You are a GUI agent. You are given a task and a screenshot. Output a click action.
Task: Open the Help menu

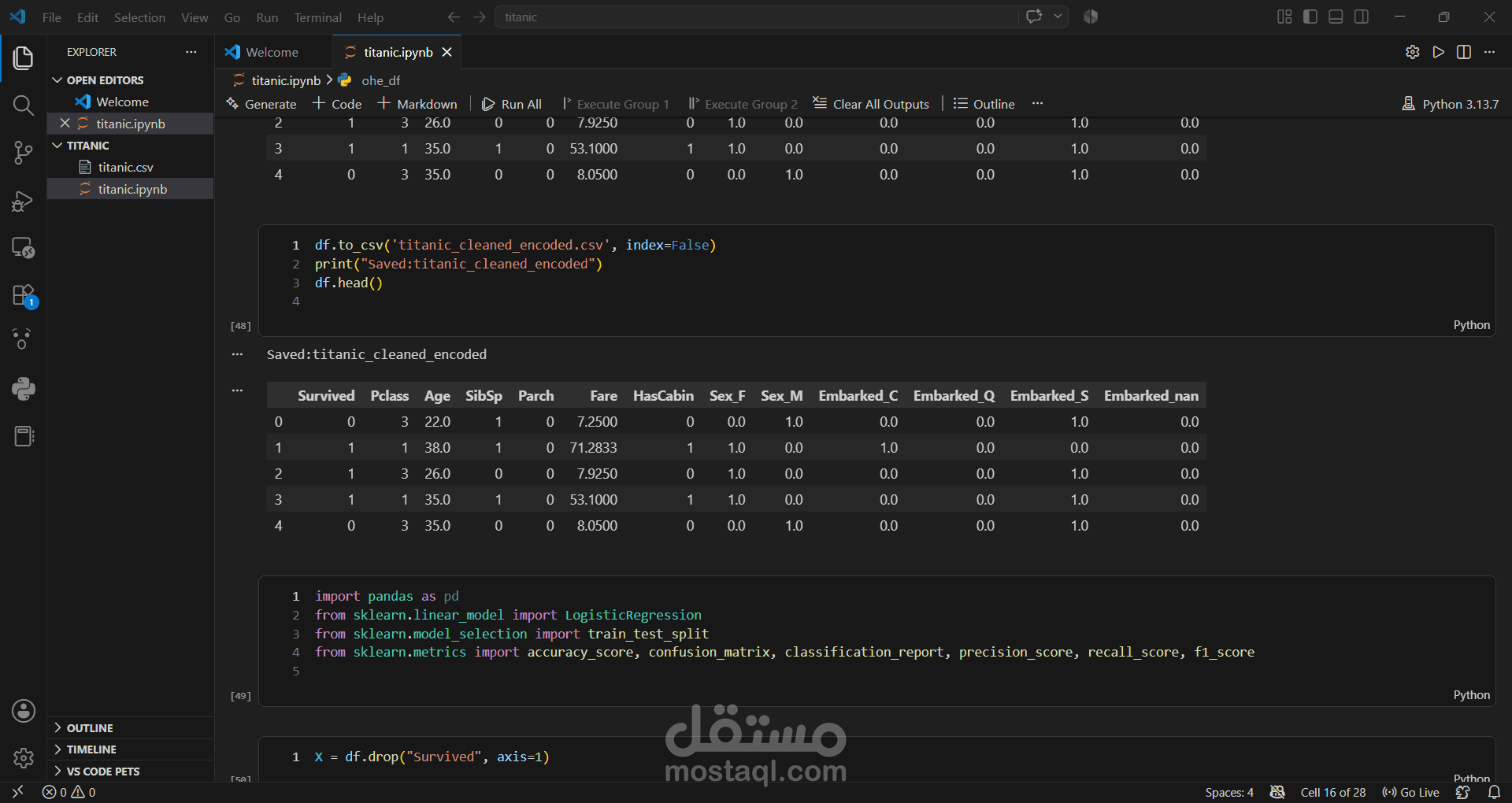(370, 17)
